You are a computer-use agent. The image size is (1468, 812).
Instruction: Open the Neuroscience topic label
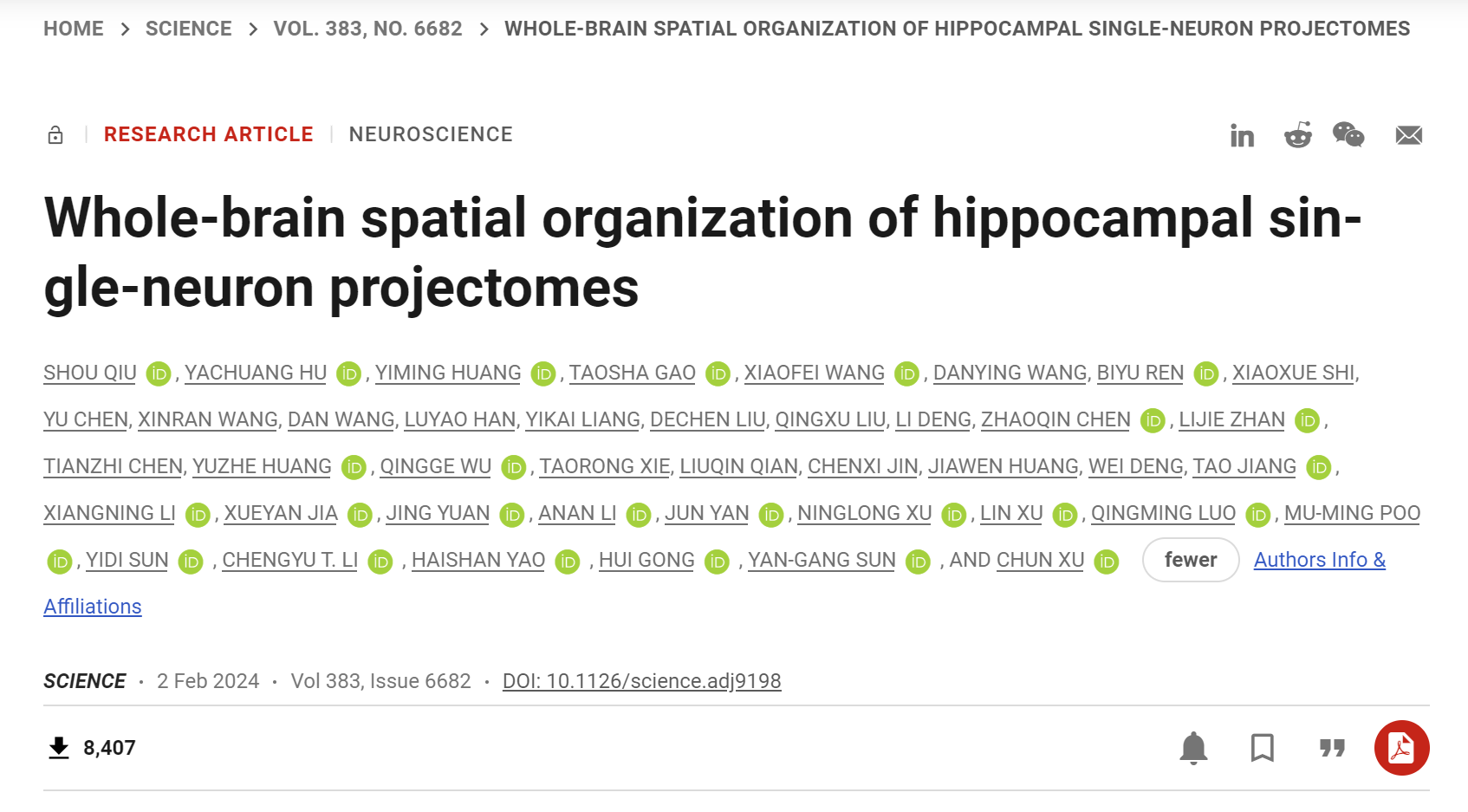431,134
